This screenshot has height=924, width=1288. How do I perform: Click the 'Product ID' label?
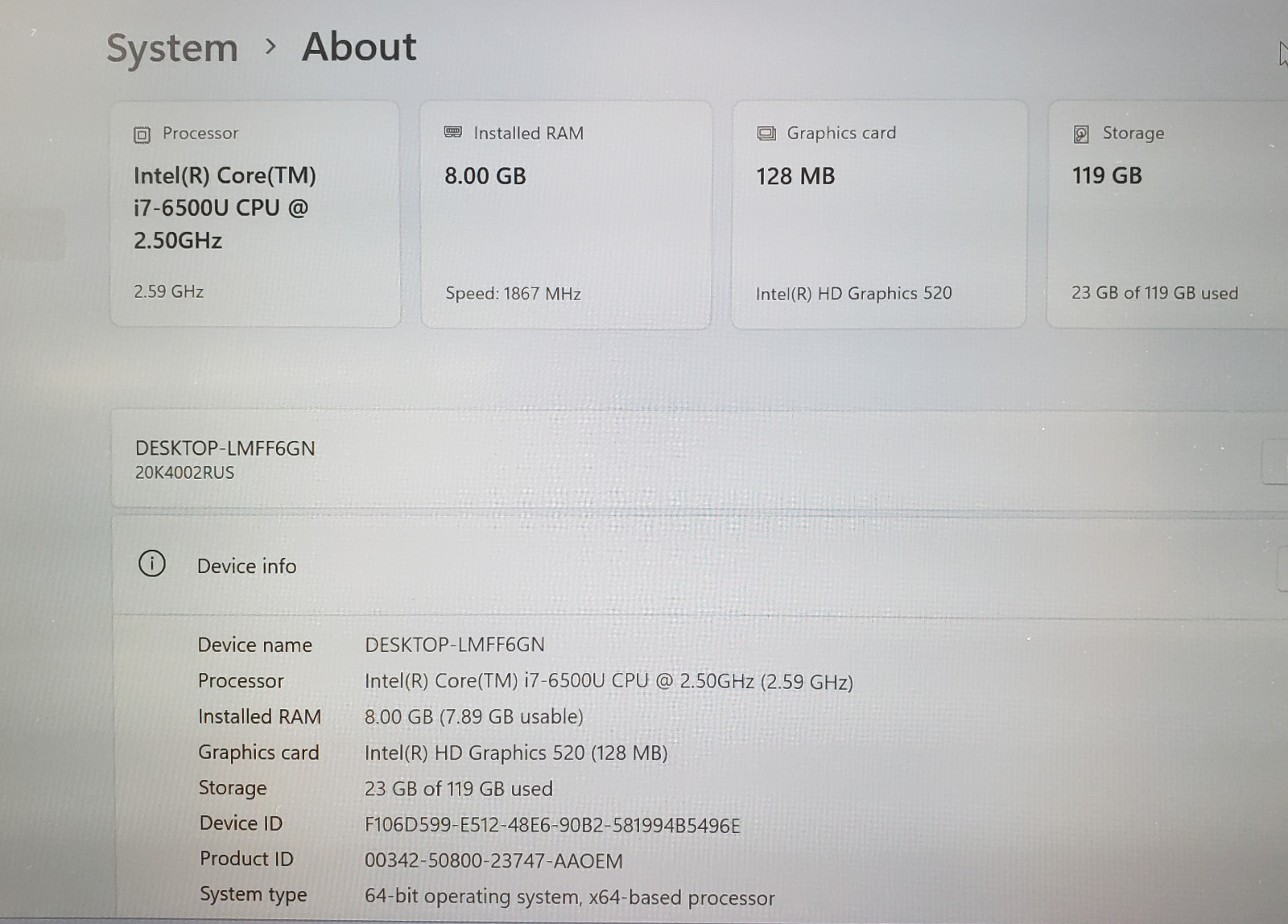[x=246, y=858]
